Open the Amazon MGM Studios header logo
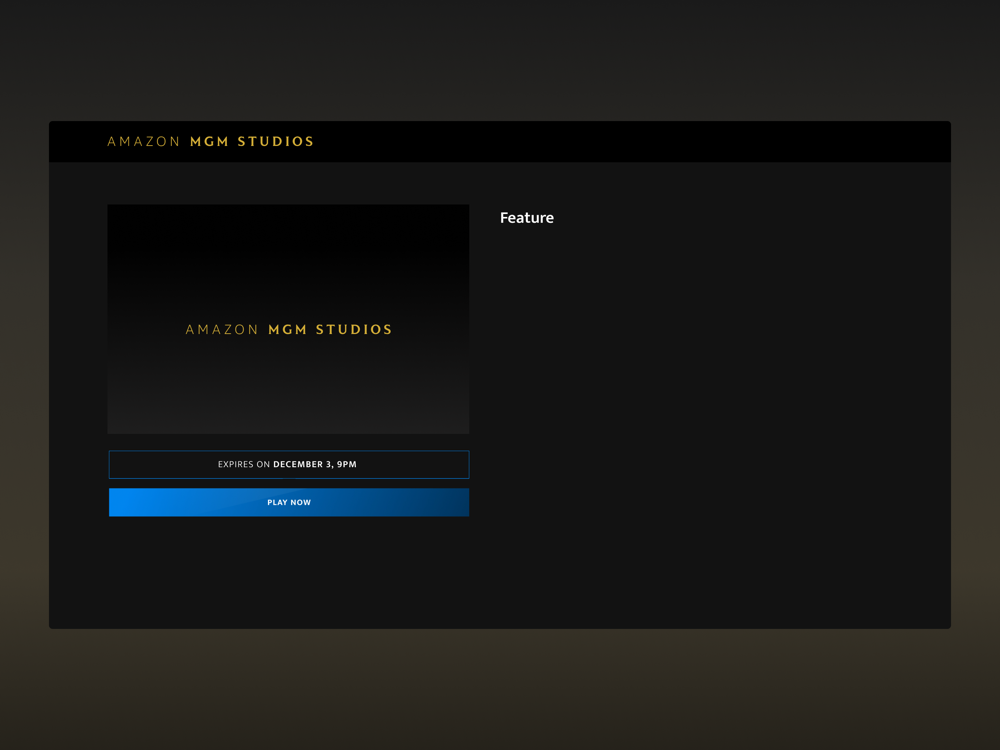Screen dimensions: 1000x750 point(210,142)
